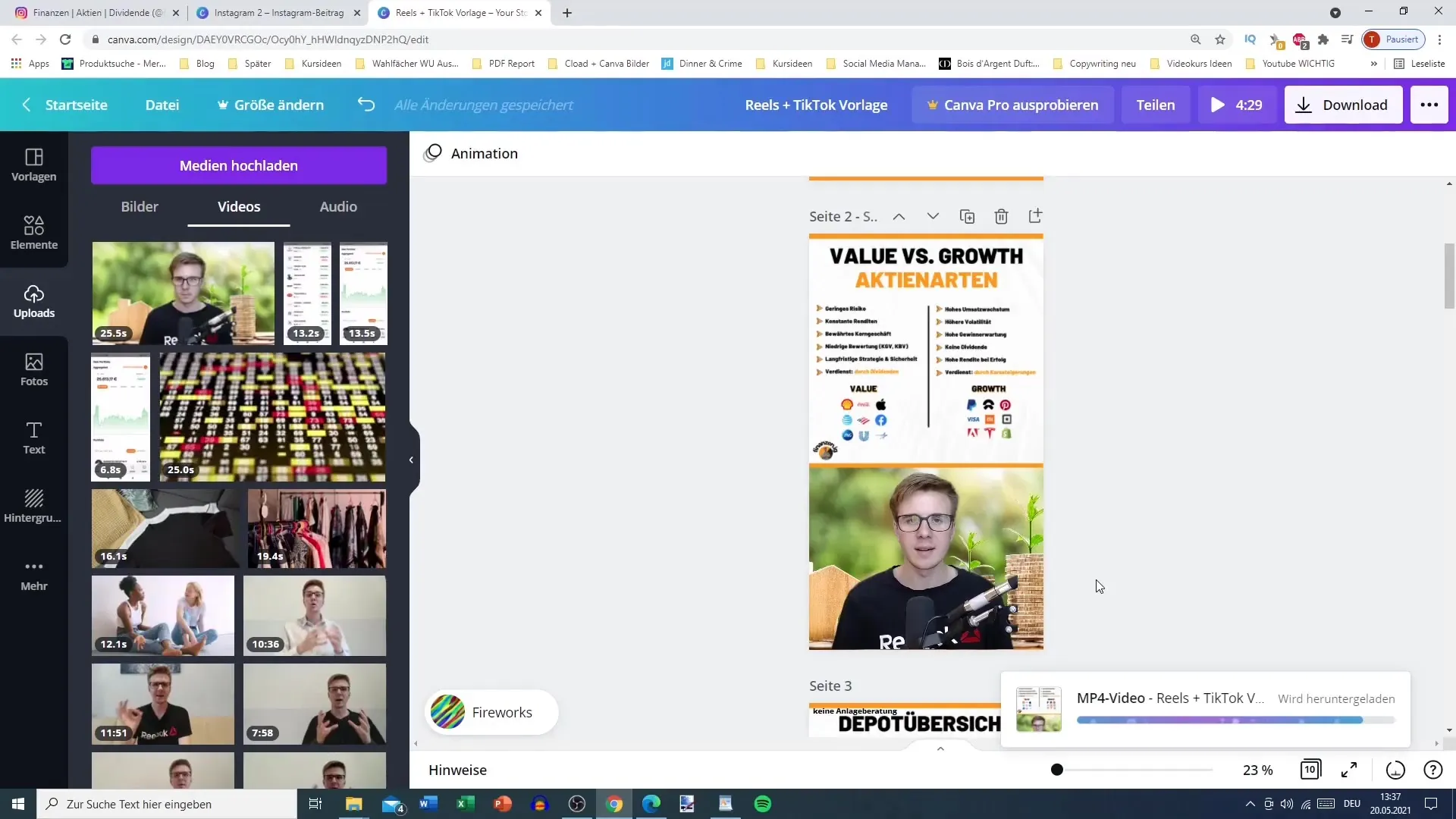Select the 10:36 video thumbnail
Viewport: 1456px width, 819px height.
click(x=315, y=616)
